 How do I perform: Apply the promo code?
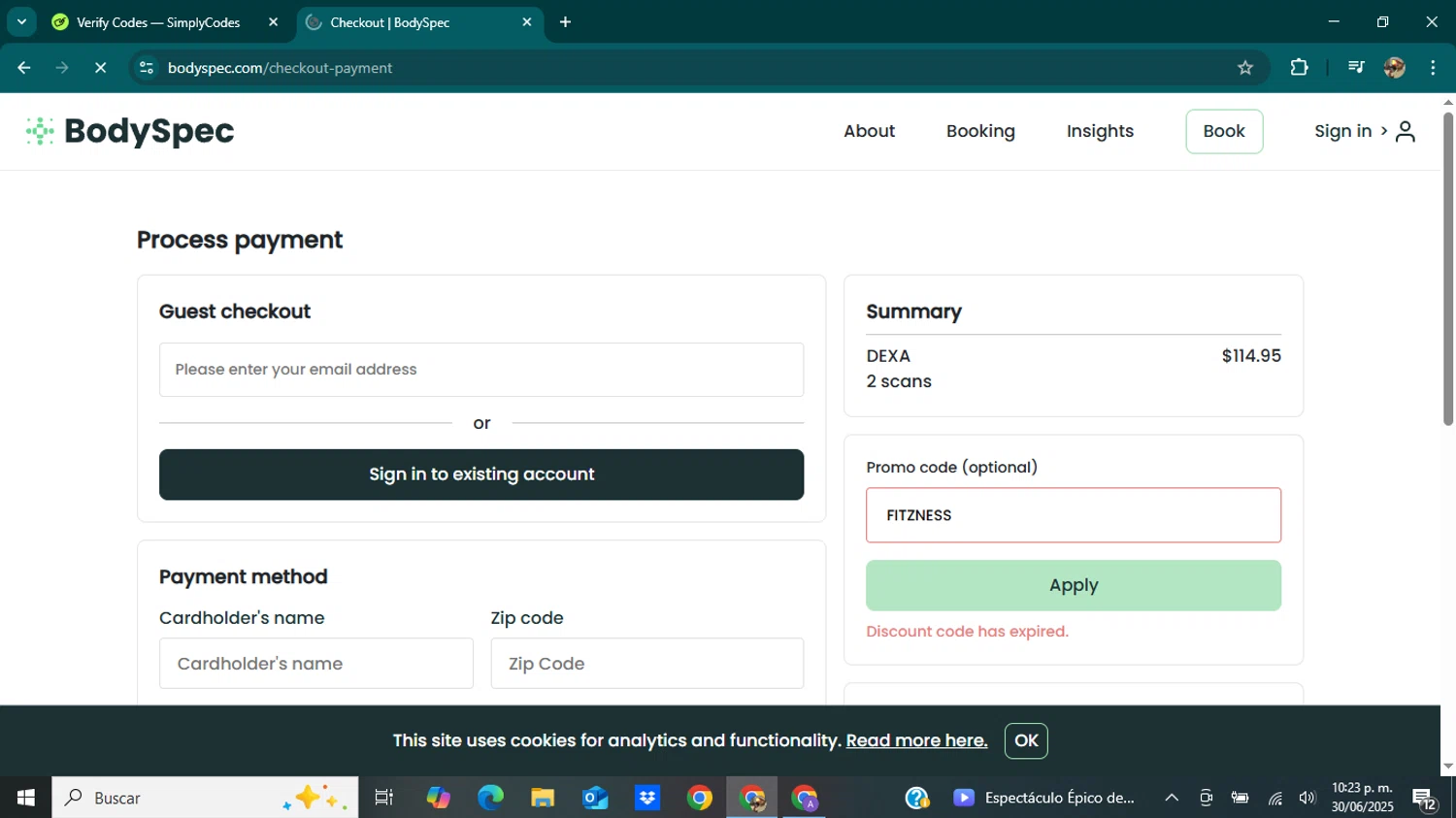click(x=1074, y=585)
